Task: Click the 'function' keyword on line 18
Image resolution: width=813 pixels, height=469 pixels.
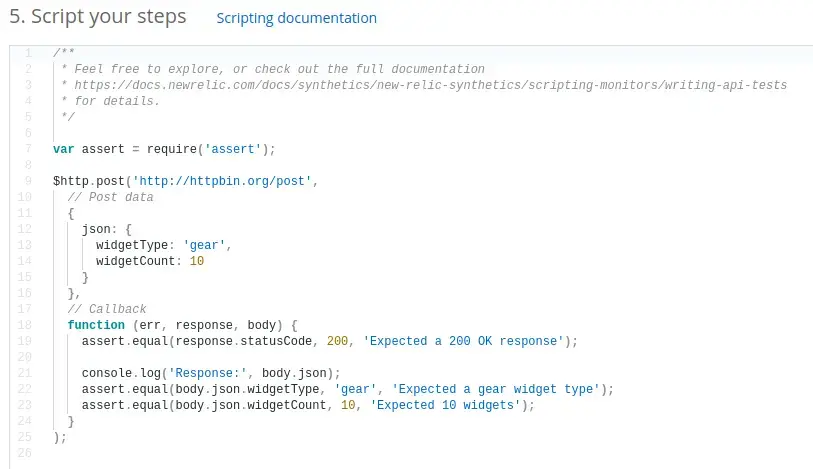Action: (x=96, y=325)
